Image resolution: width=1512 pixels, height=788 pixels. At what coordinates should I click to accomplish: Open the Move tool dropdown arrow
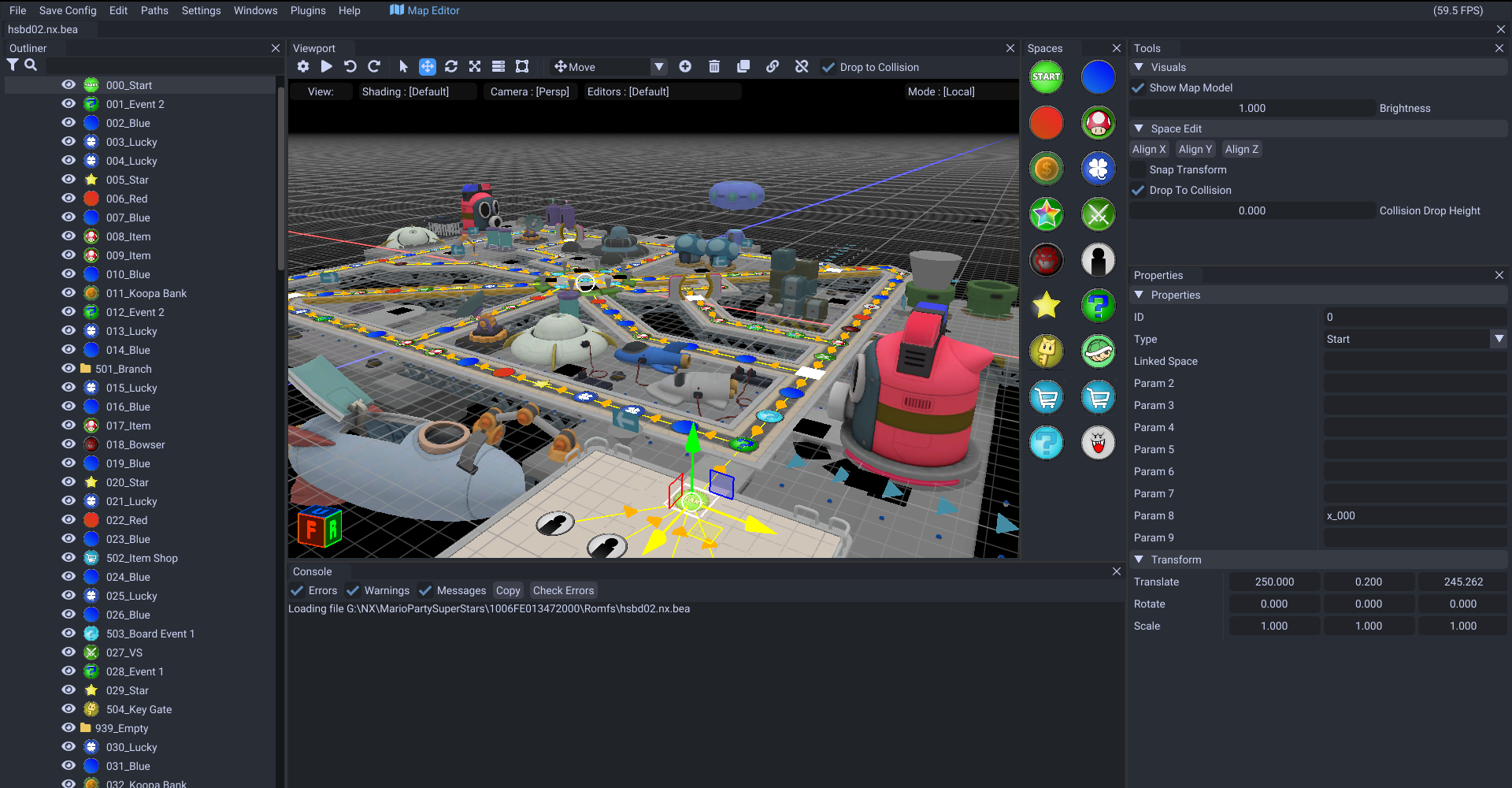659,67
